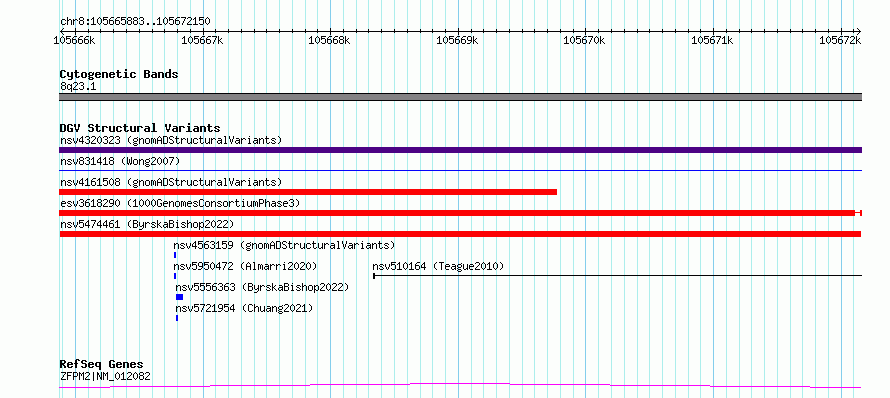890x398 pixels.
Task: Select the small blue nsv5721954 variant mark
Action: click(177, 318)
